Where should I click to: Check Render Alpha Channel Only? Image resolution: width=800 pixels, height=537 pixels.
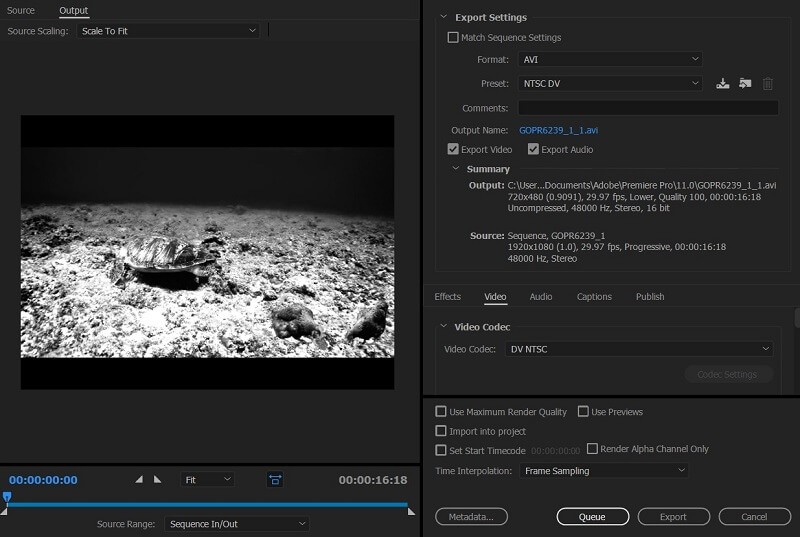592,448
